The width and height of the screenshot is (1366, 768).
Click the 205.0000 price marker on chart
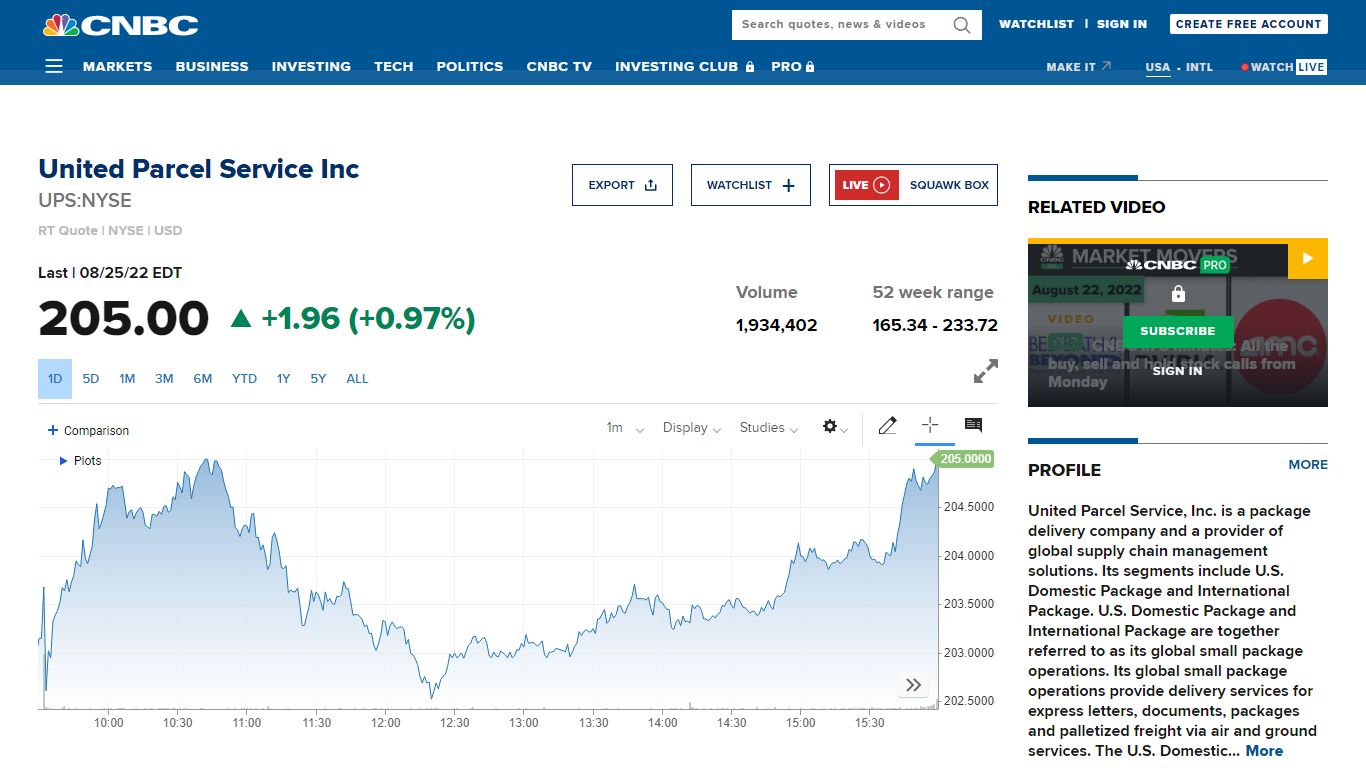(x=963, y=459)
